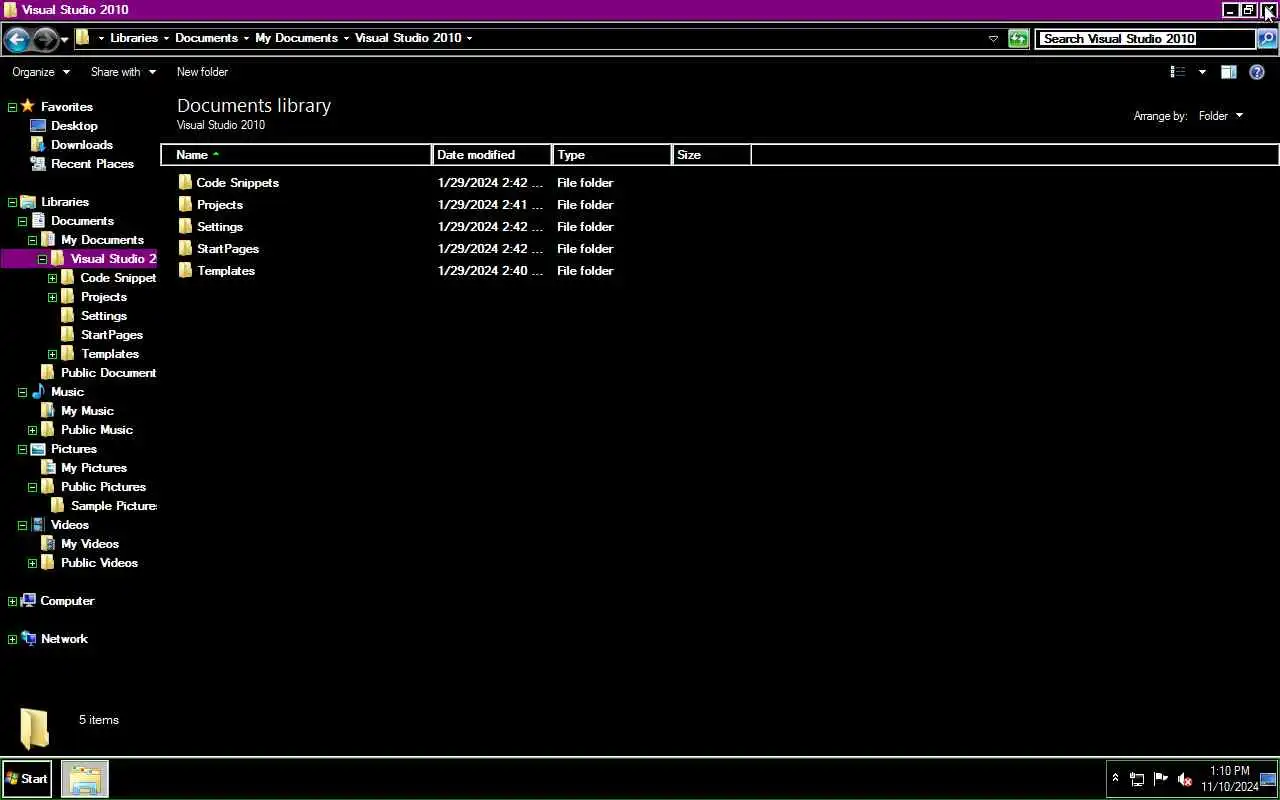Select My Videos in the tree
This screenshot has height=800, width=1280.
[x=90, y=544]
